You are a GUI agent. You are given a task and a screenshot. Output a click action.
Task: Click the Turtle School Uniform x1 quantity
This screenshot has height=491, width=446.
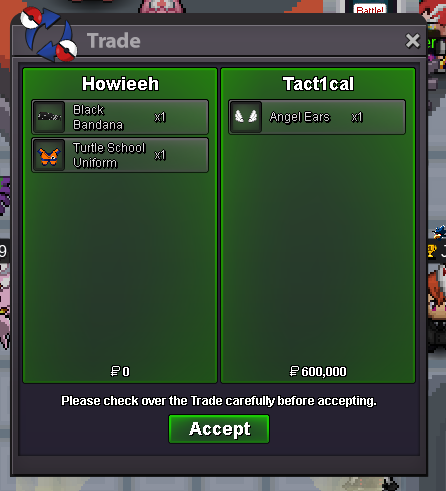click(160, 155)
